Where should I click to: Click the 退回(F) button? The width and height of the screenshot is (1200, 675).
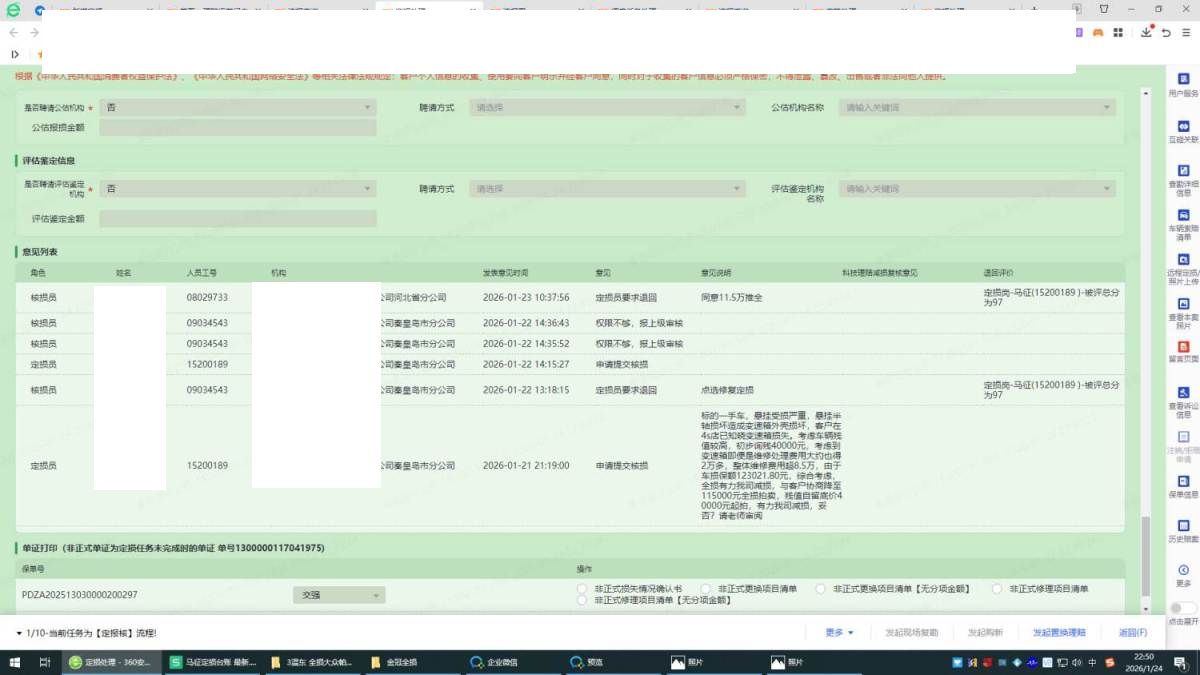(1132, 633)
